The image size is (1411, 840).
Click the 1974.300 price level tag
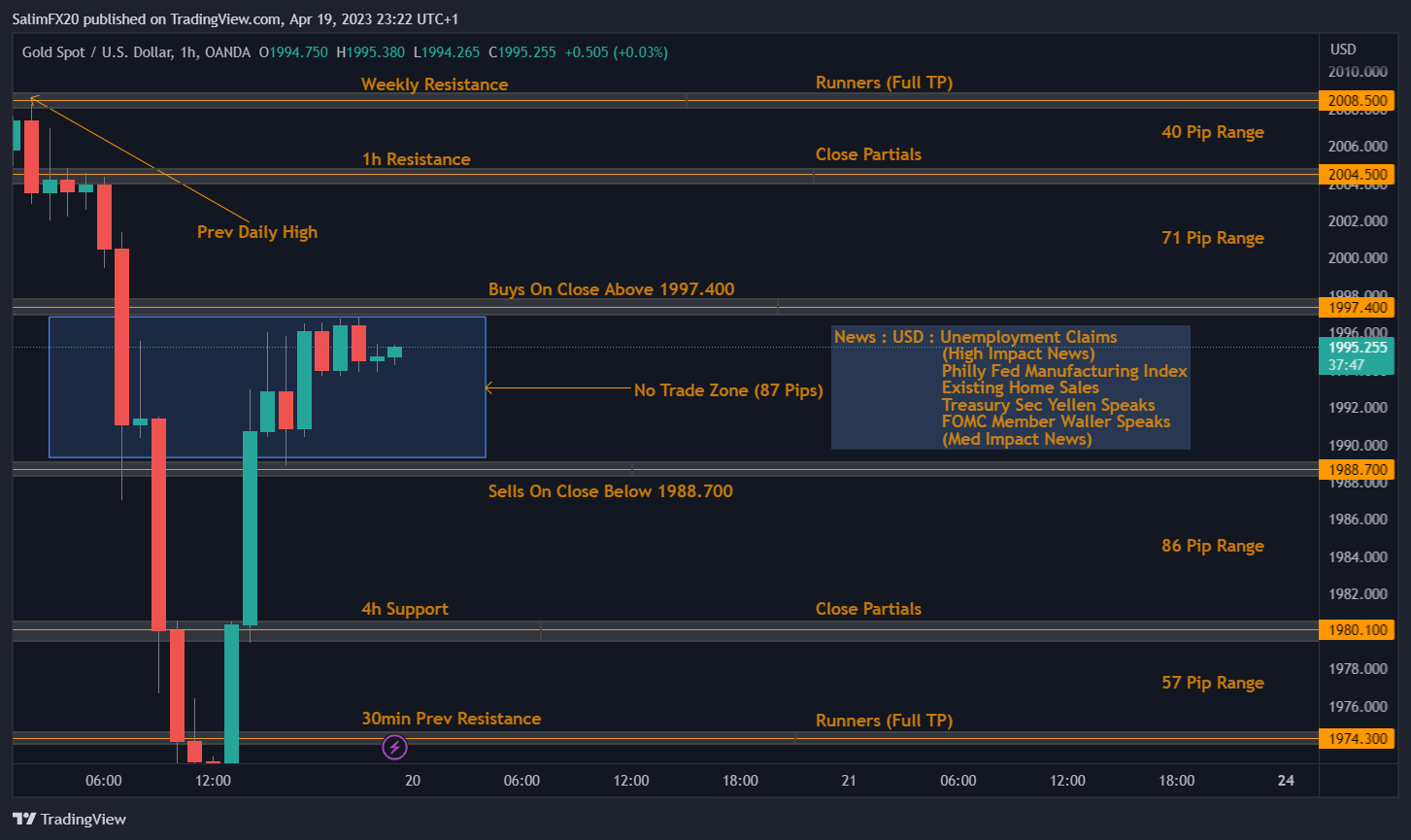[x=1357, y=738]
